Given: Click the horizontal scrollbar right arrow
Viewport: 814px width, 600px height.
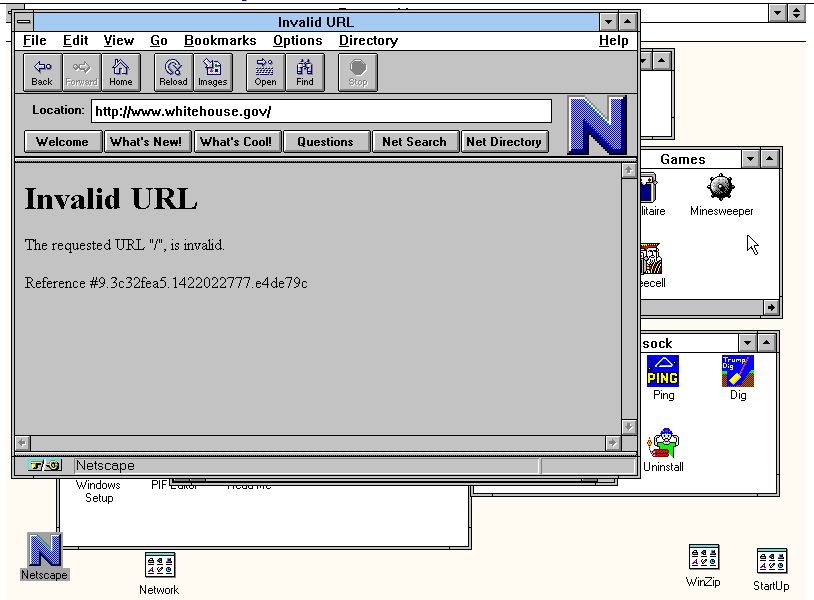Looking at the screenshot, I should 613,443.
